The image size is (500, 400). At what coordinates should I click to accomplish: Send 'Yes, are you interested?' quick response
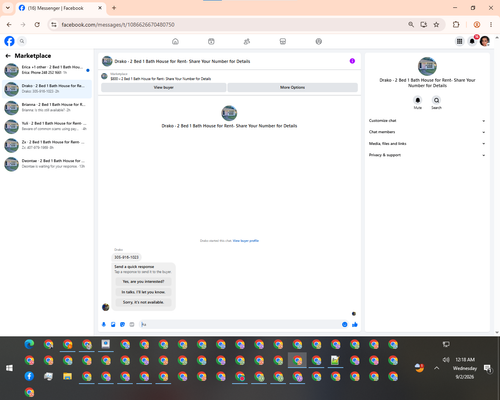143,282
